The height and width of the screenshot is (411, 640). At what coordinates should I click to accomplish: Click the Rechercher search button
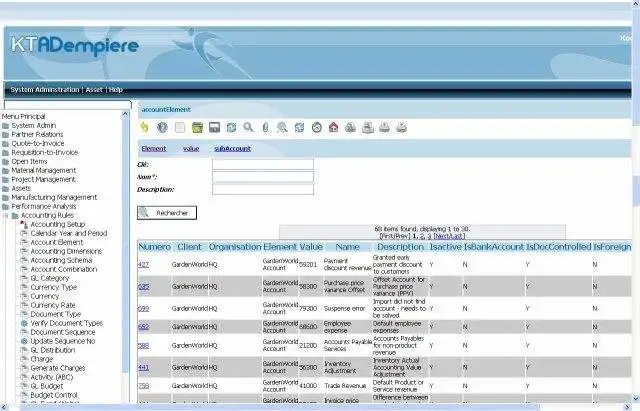[167, 213]
